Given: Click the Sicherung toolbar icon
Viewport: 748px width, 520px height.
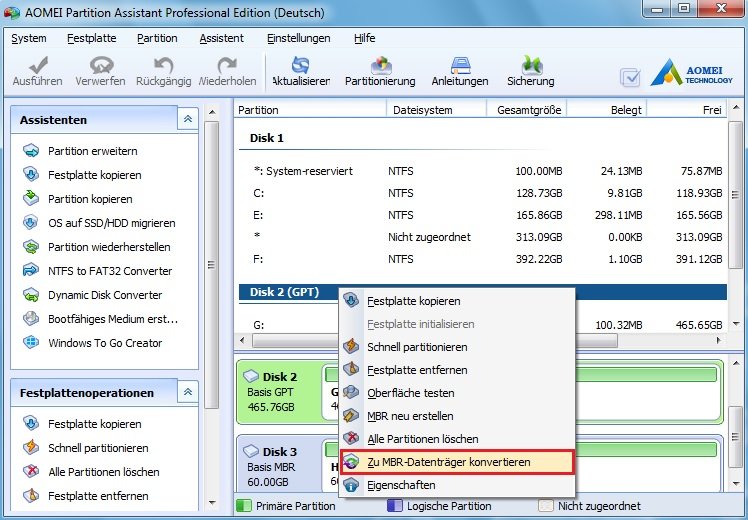Looking at the screenshot, I should (x=531, y=65).
